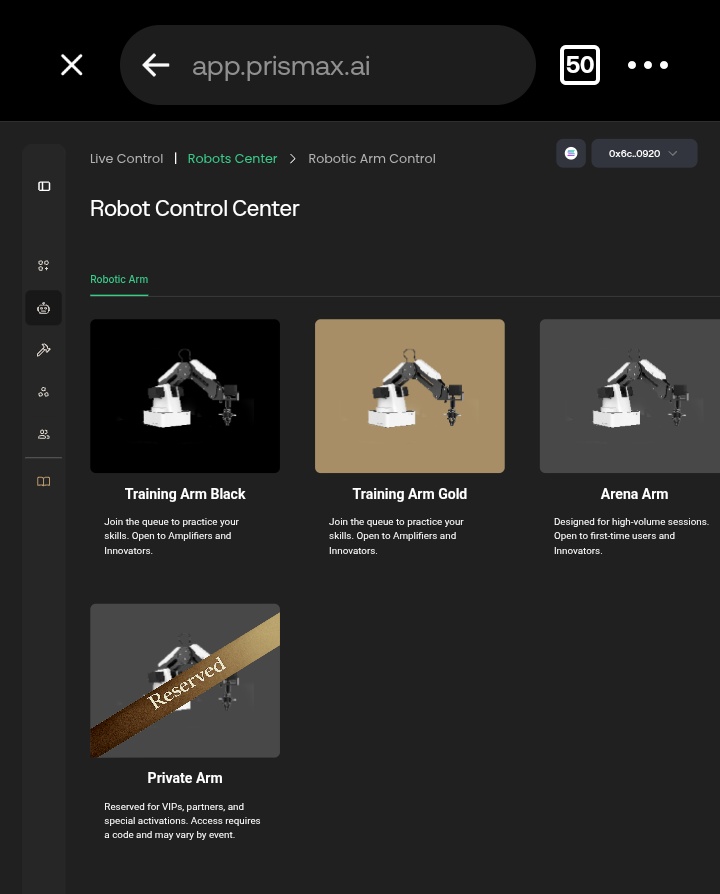This screenshot has width=720, height=894.
Task: Tap the app.prismax.ai address field
Action: [x=327, y=65]
